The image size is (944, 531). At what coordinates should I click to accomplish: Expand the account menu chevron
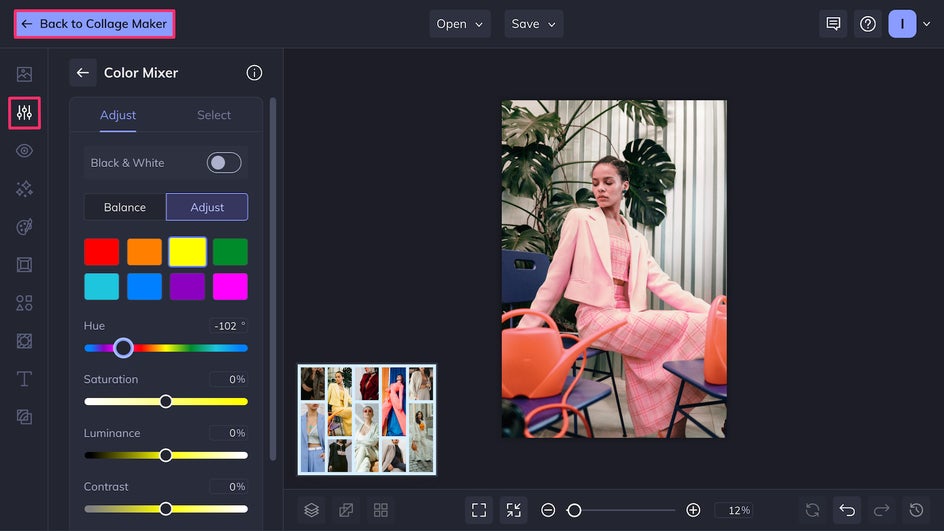click(x=927, y=24)
